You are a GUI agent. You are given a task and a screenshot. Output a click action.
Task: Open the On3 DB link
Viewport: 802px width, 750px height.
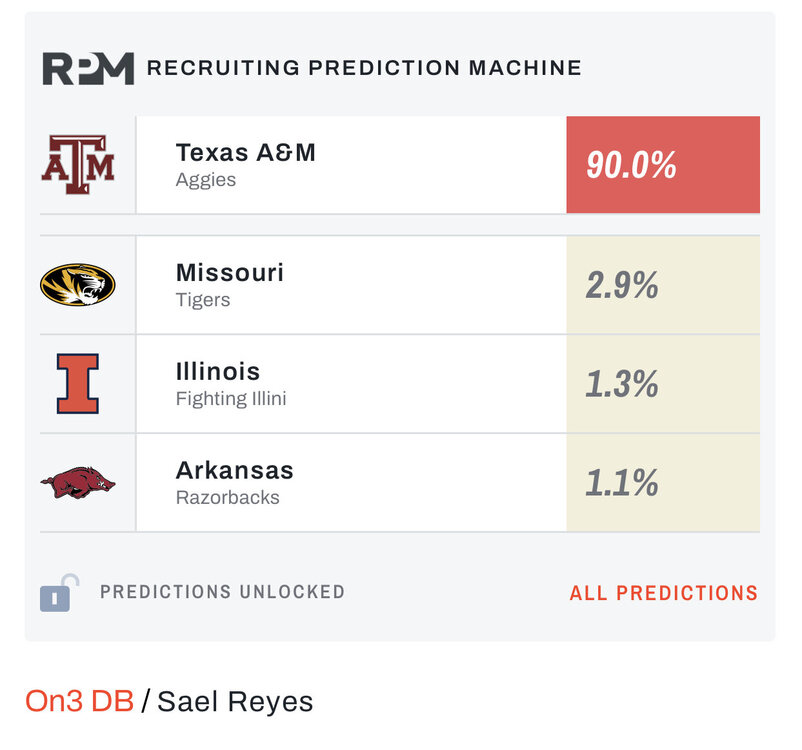point(79,701)
